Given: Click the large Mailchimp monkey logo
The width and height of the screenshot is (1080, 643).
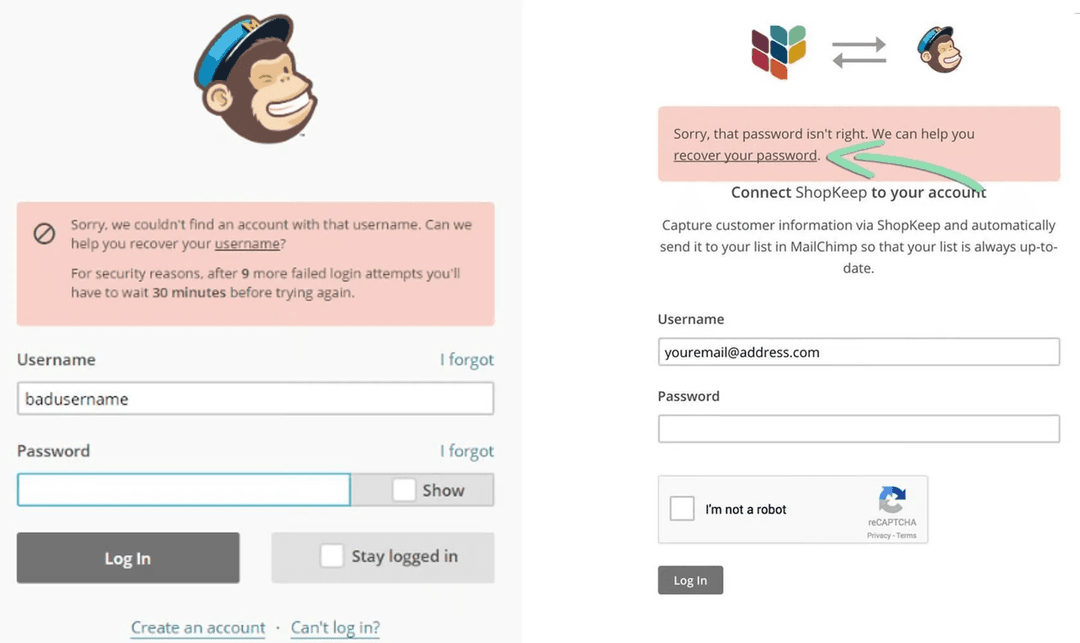Looking at the screenshot, I should pos(256,79).
